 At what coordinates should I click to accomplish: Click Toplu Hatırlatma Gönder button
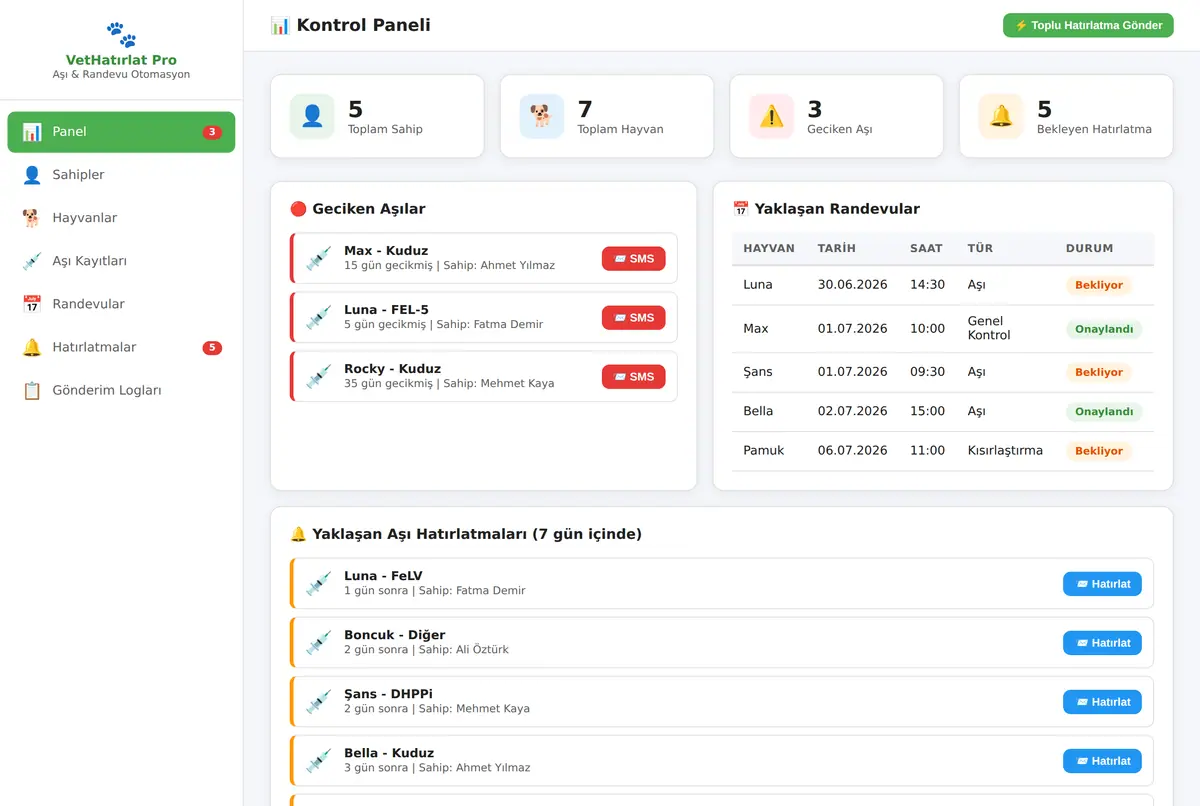(1088, 25)
